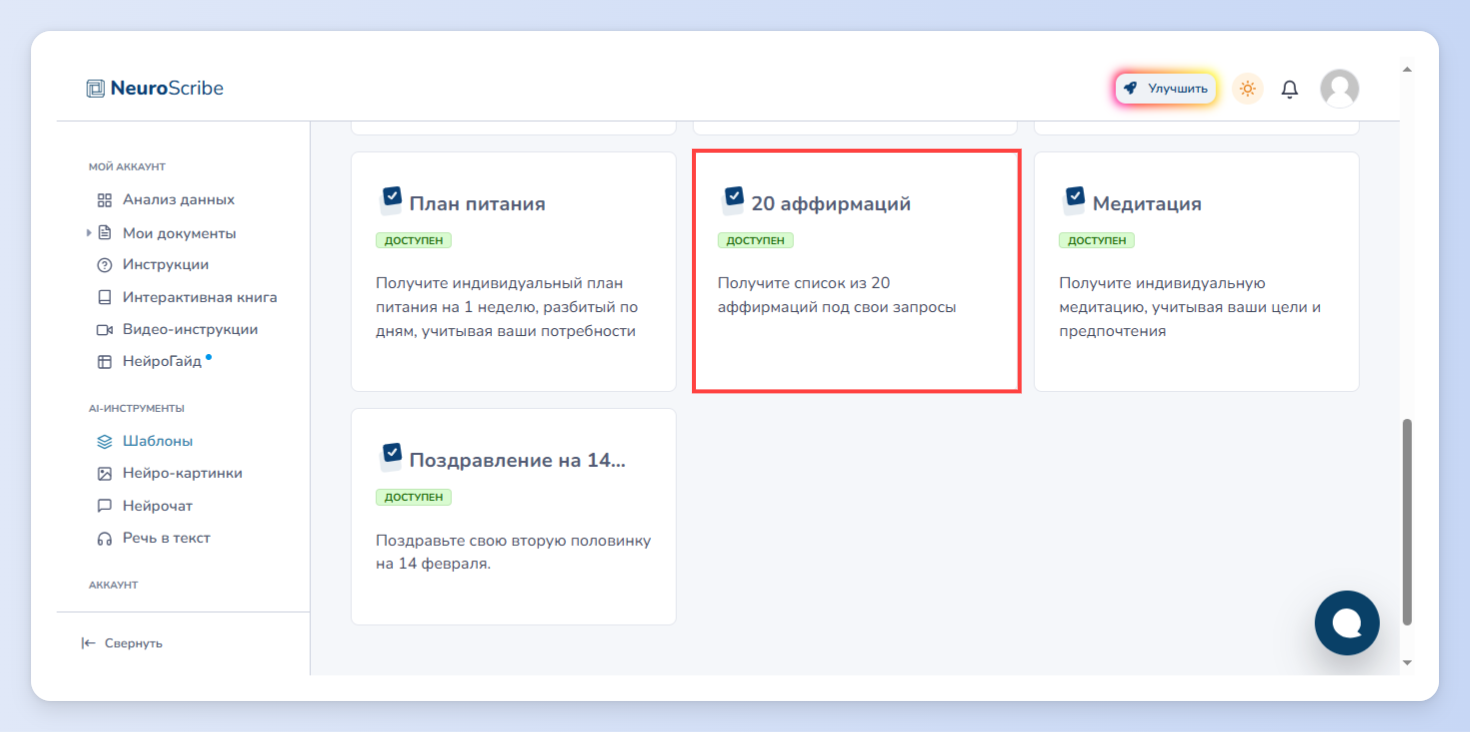Screen dimensions: 1470x732
Task: Click the Свернуть sidebar button
Action: click(122, 643)
